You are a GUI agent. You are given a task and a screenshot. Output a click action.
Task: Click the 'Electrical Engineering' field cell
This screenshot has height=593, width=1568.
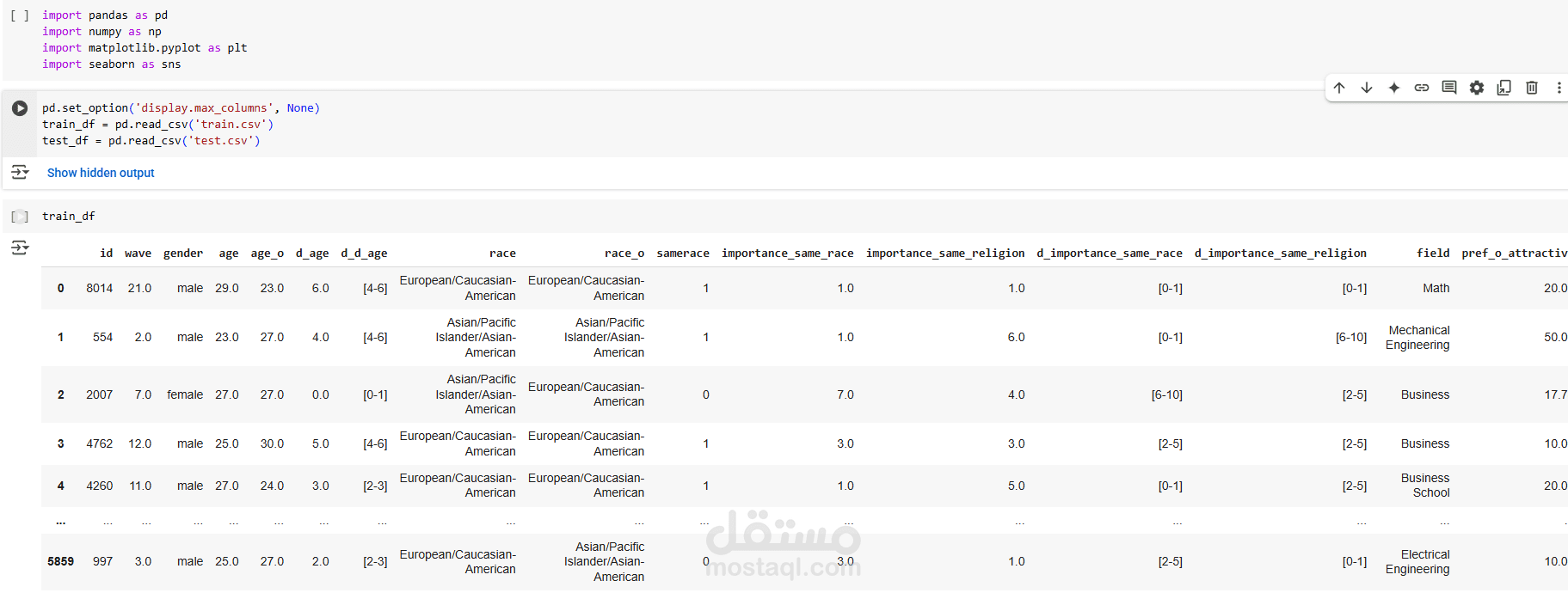click(x=1417, y=561)
